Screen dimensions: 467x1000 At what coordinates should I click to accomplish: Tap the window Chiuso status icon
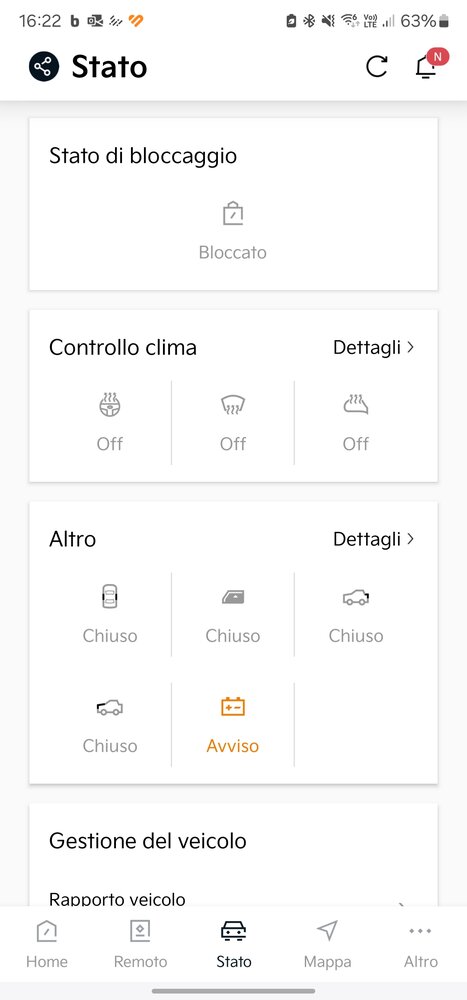233,597
